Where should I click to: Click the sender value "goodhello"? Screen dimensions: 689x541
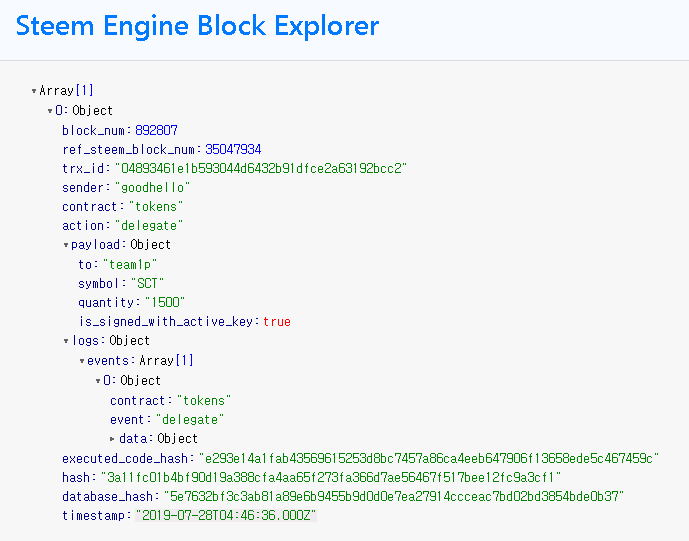(x=152, y=188)
